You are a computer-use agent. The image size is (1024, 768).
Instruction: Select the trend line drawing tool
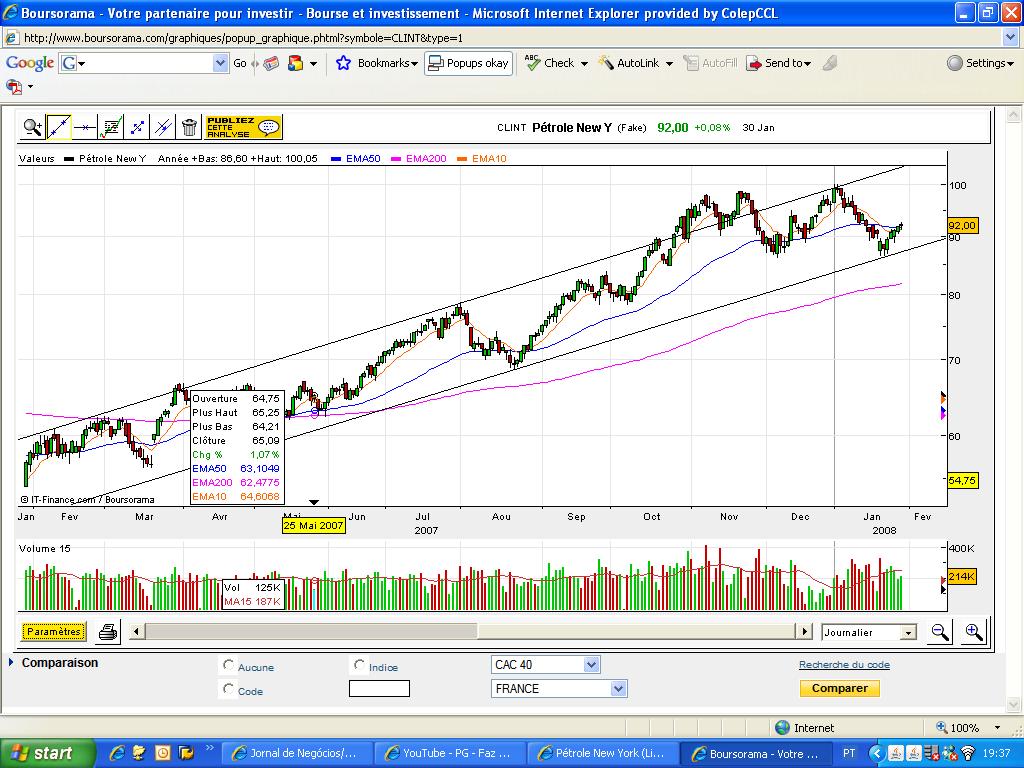pos(59,127)
